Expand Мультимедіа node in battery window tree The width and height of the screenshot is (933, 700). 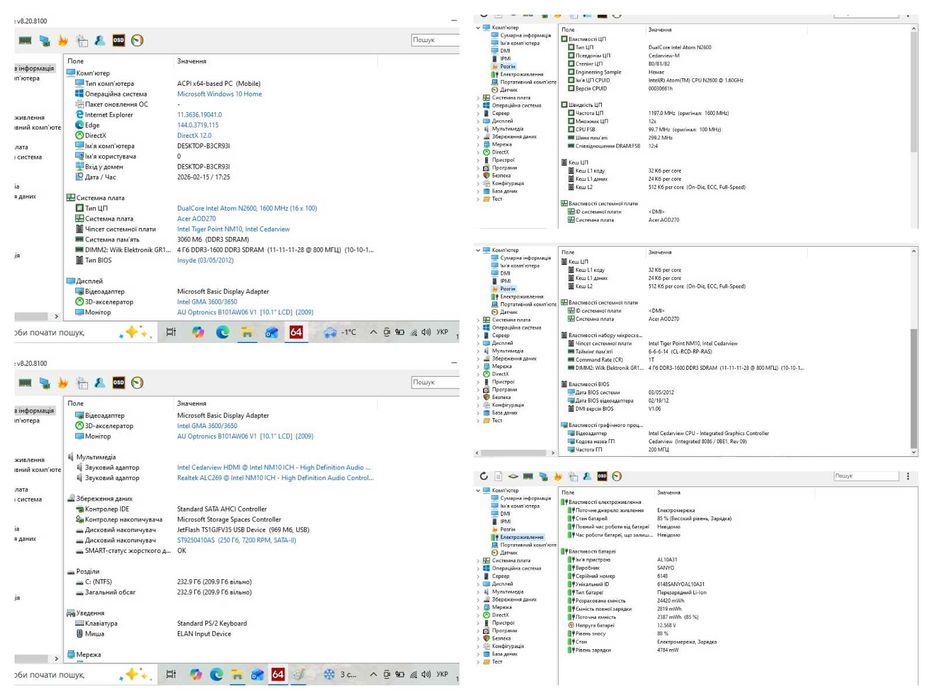click(478, 592)
